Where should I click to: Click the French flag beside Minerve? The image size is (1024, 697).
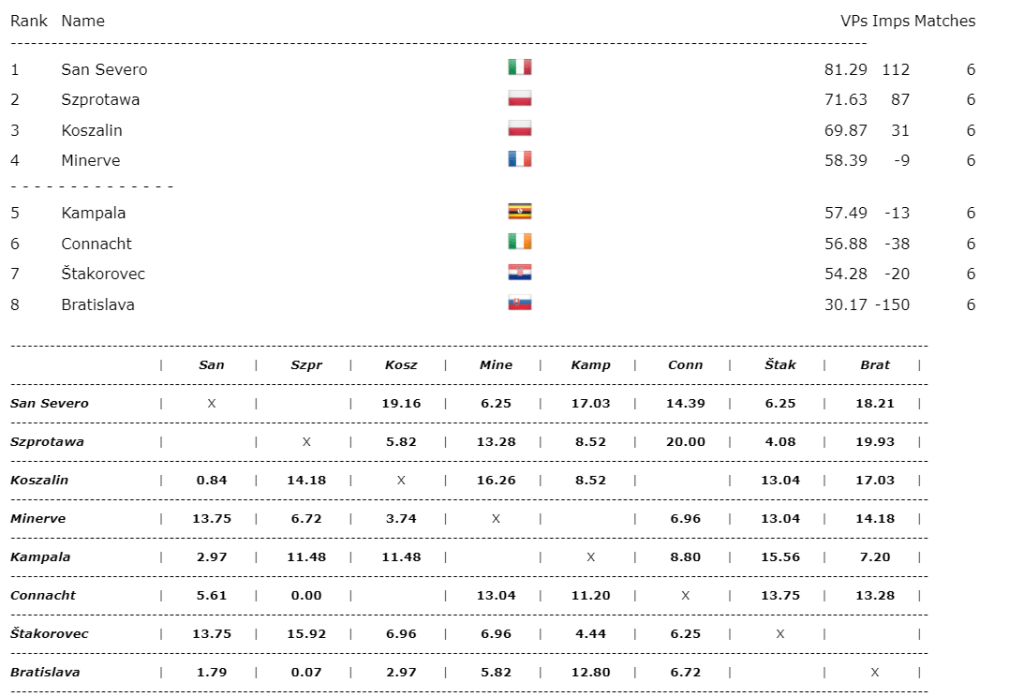click(519, 159)
